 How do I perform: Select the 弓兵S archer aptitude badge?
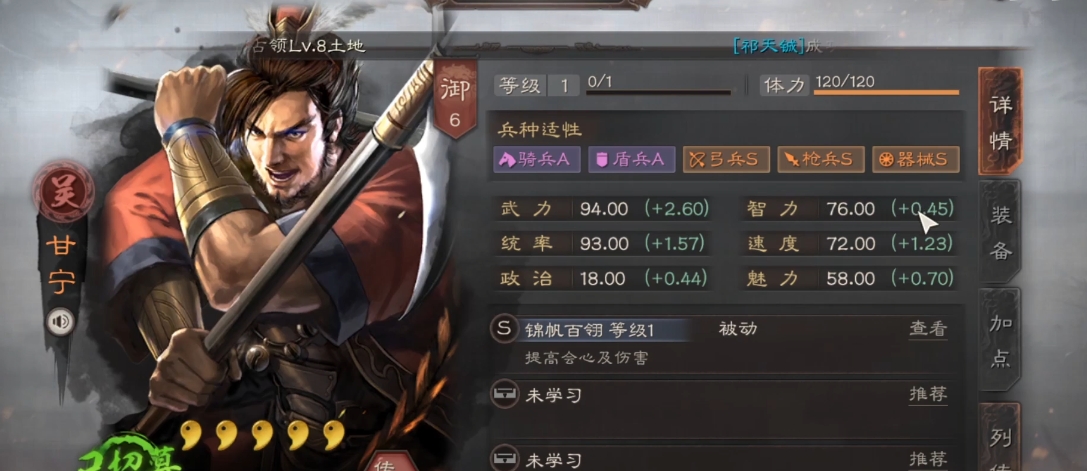point(726,160)
